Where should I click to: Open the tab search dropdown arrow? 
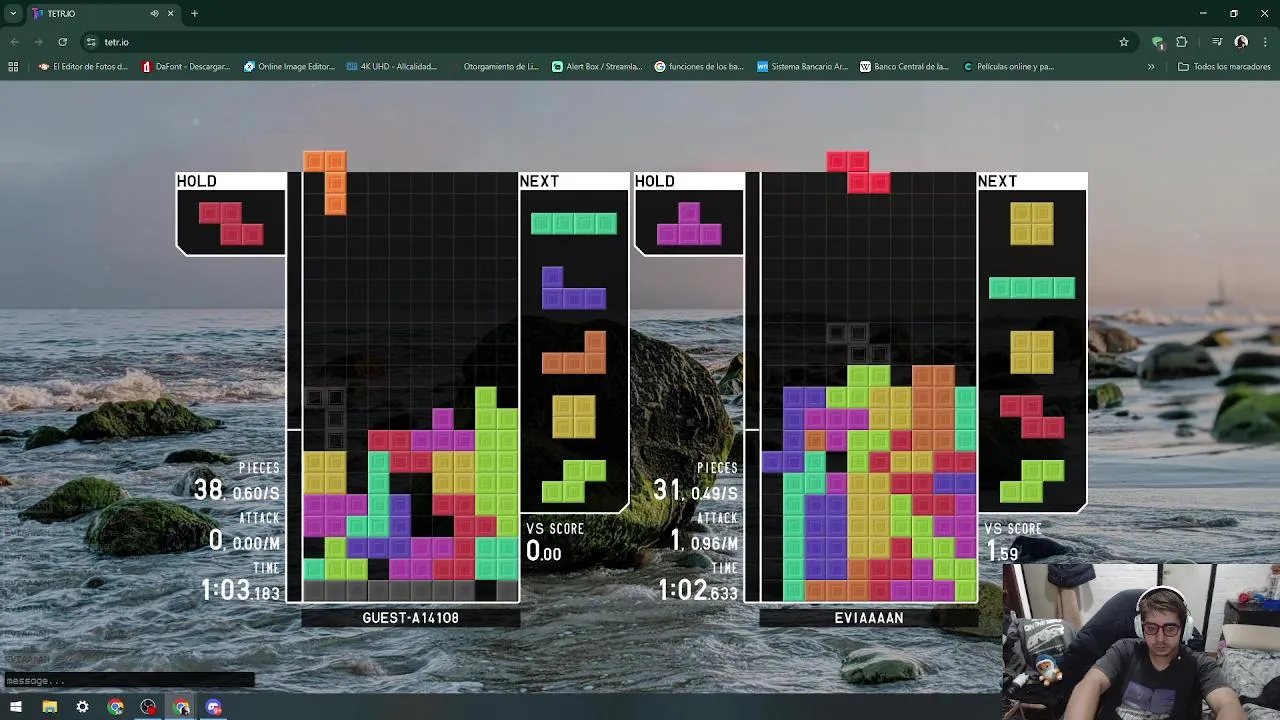[13, 14]
